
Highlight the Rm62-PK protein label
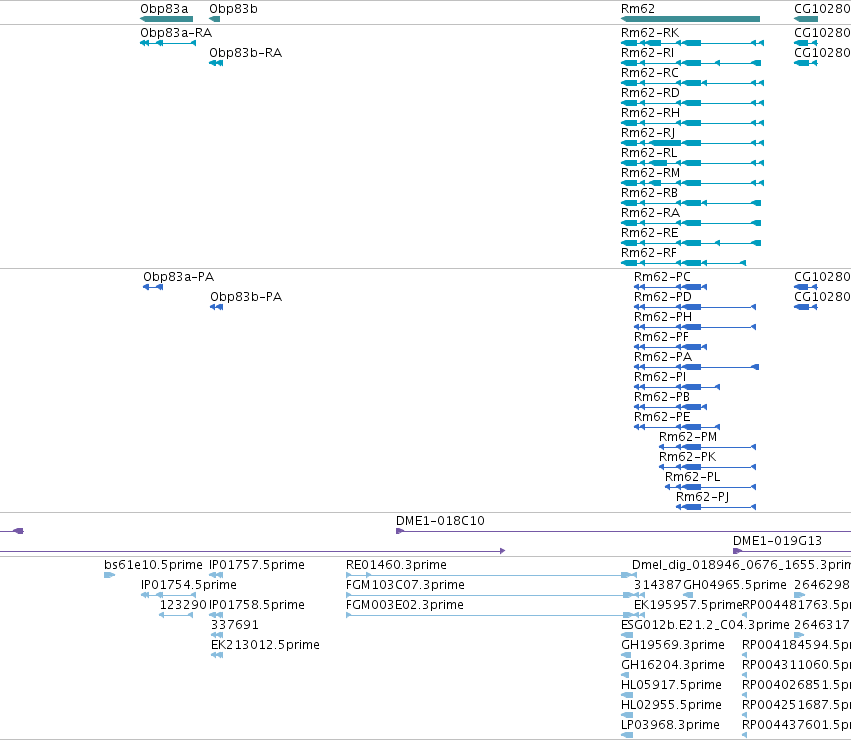pyautogui.click(x=687, y=457)
